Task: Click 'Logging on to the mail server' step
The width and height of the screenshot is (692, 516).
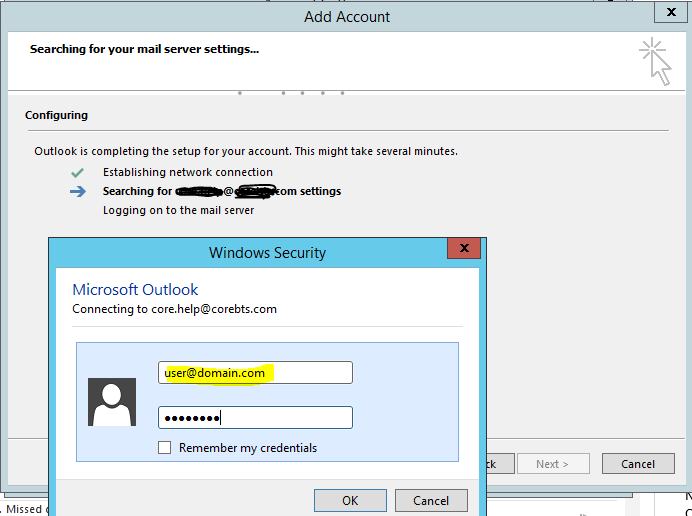Action: point(178,210)
